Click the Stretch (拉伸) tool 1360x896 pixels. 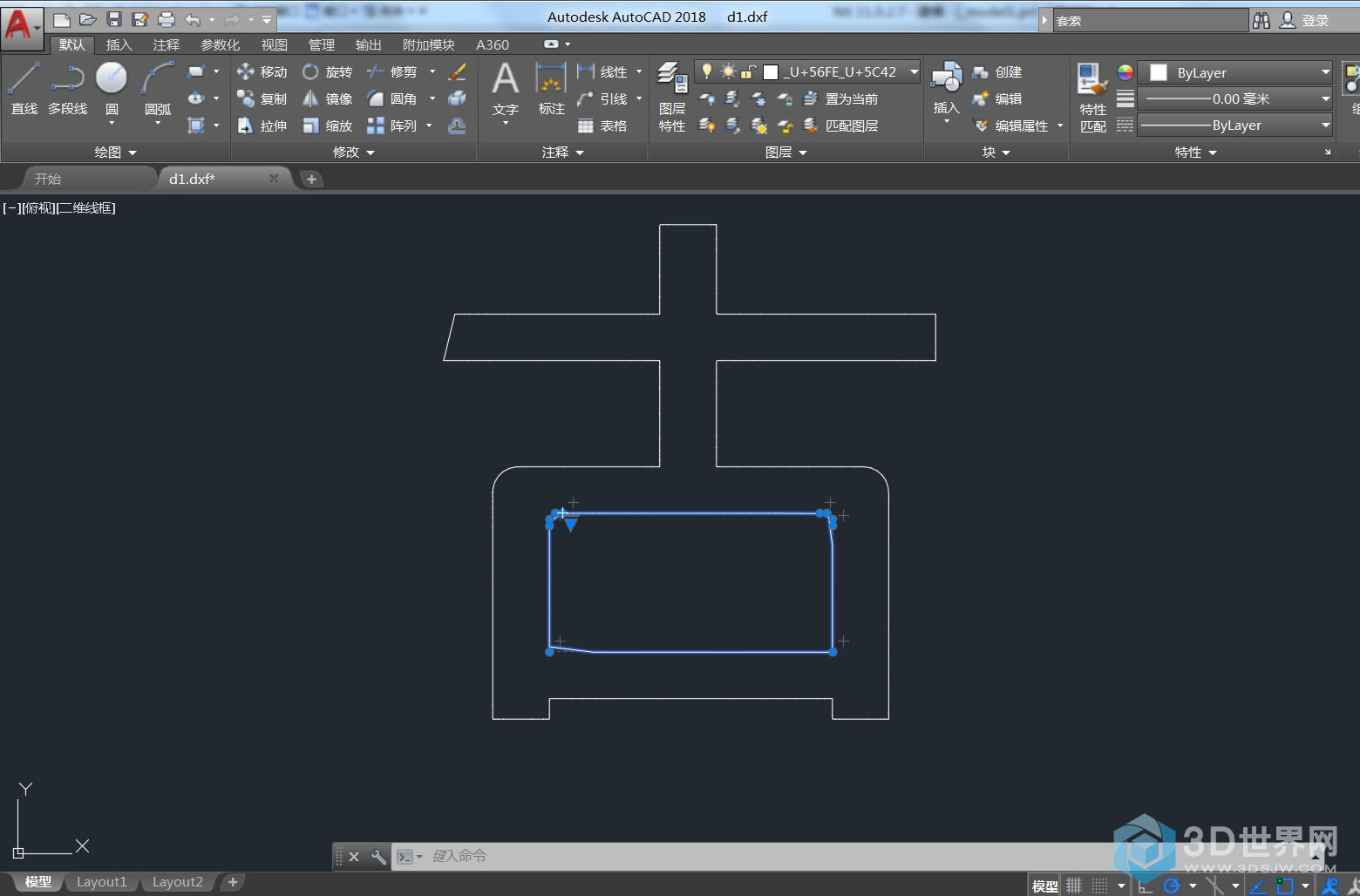tap(262, 126)
